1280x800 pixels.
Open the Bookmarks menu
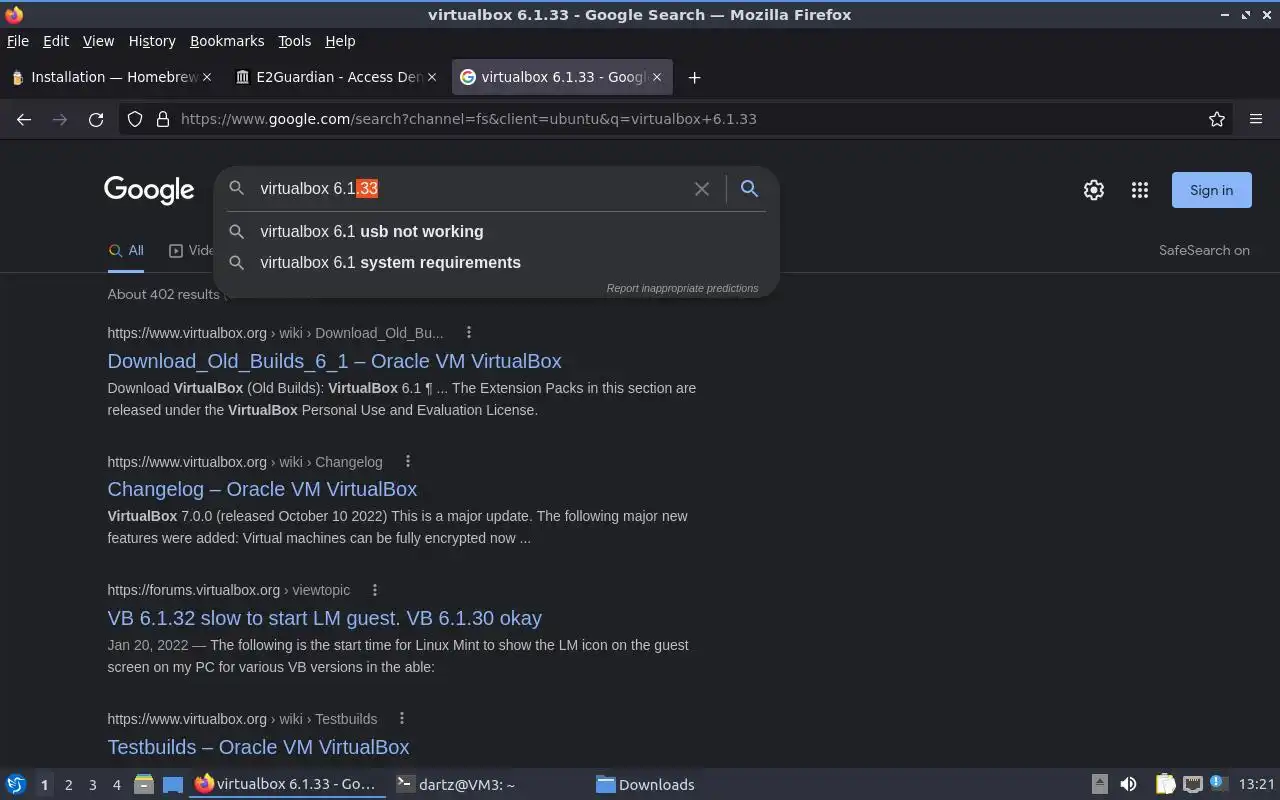pos(227,41)
